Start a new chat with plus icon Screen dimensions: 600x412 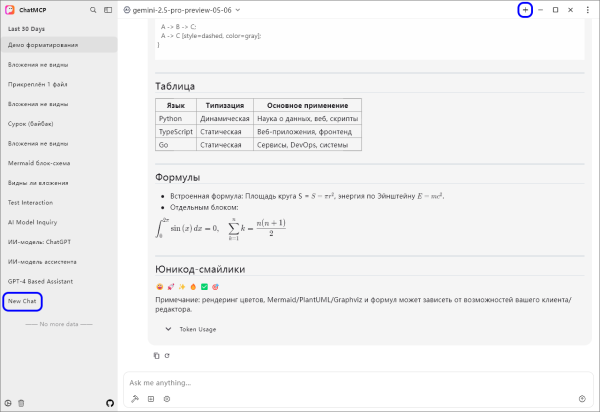pos(525,9)
